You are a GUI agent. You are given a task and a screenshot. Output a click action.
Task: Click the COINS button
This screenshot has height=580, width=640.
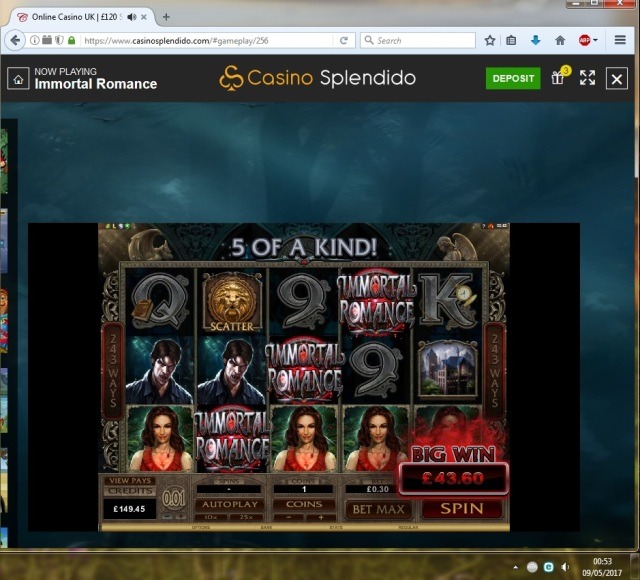click(304, 504)
